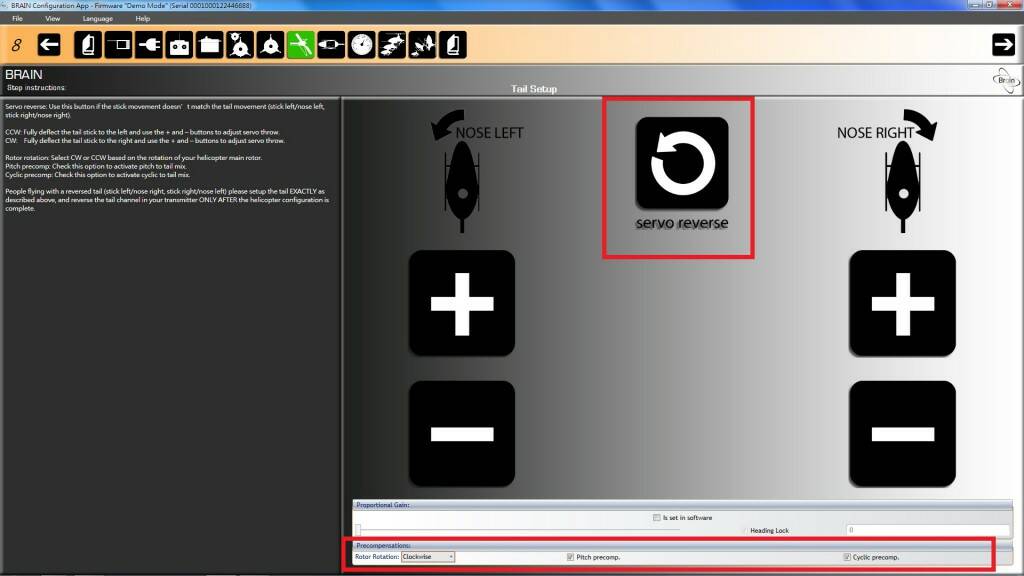Image resolution: width=1024 pixels, height=576 pixels.
Task: Click the 'NOSE RIGHT' label
Action: tap(875, 133)
